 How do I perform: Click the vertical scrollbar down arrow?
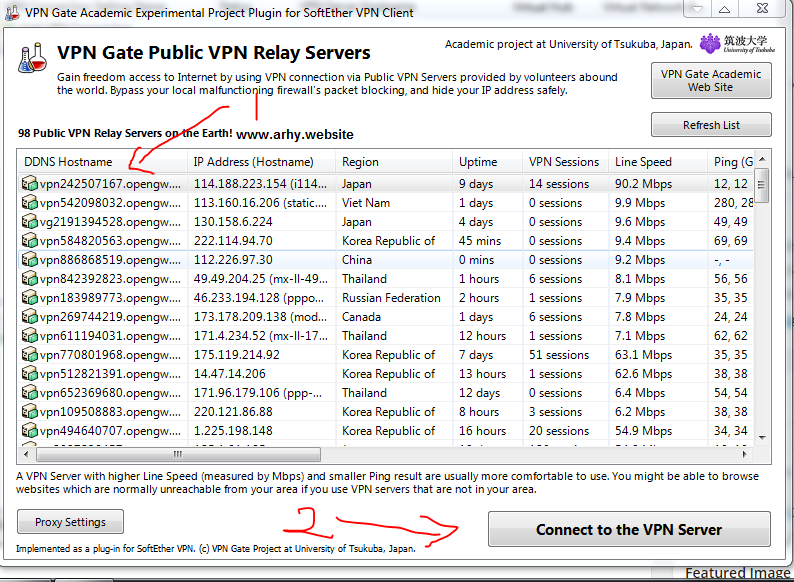[x=762, y=438]
